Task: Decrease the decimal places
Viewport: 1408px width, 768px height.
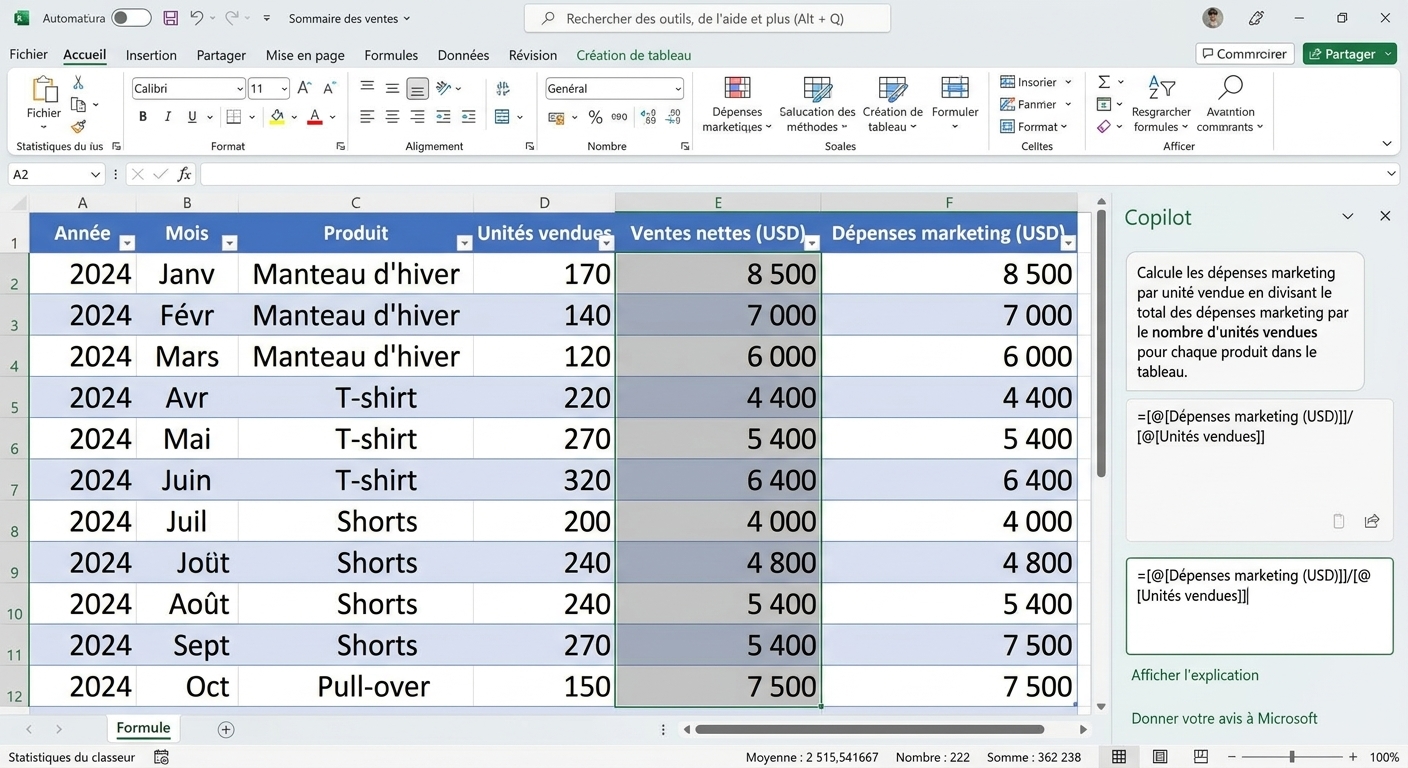Action: pos(674,117)
